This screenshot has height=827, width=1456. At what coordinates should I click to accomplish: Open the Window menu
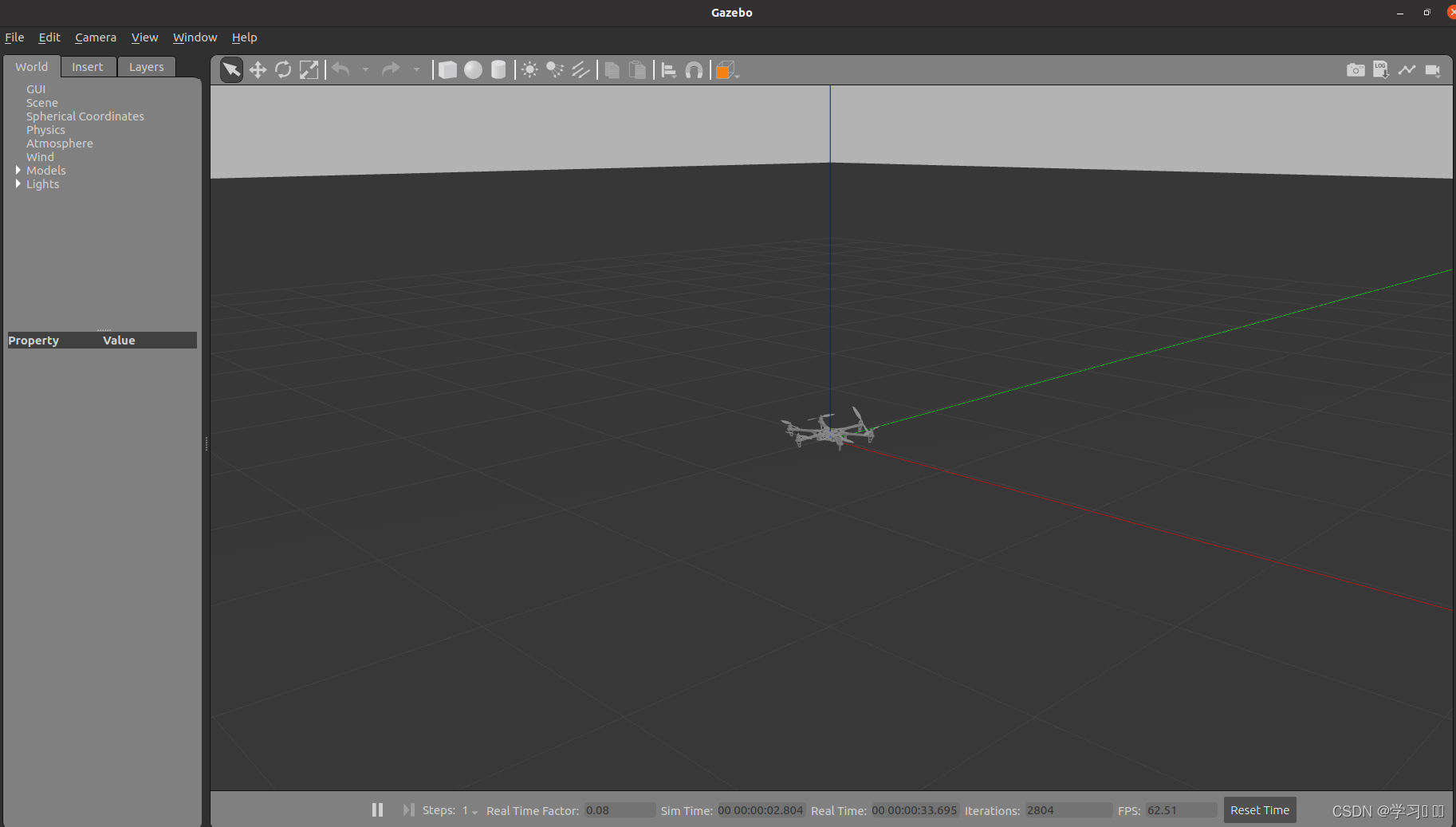pyautogui.click(x=195, y=37)
